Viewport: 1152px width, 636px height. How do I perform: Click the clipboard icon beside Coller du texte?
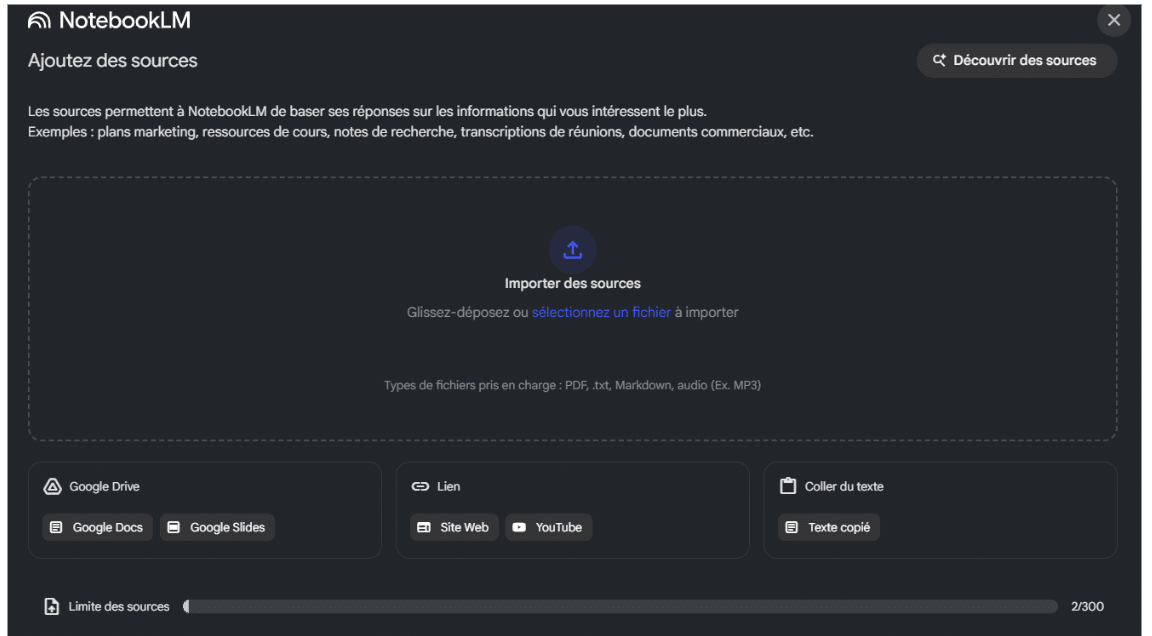[788, 487]
